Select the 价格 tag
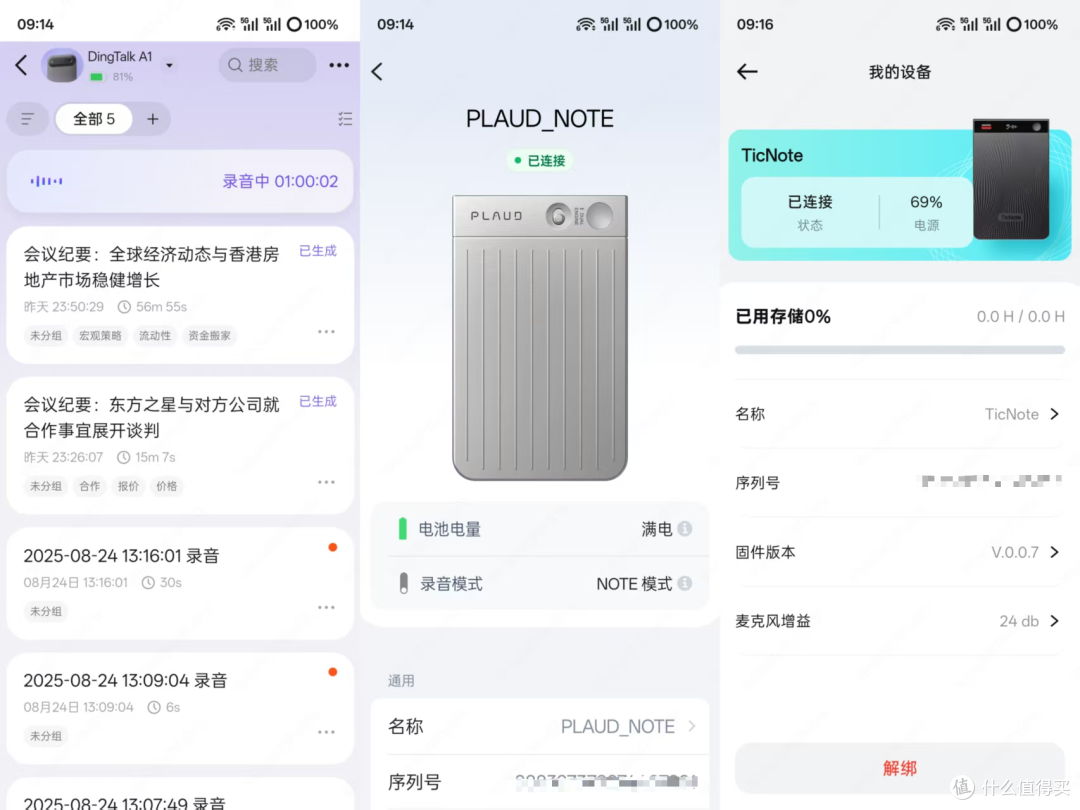 [x=167, y=486]
